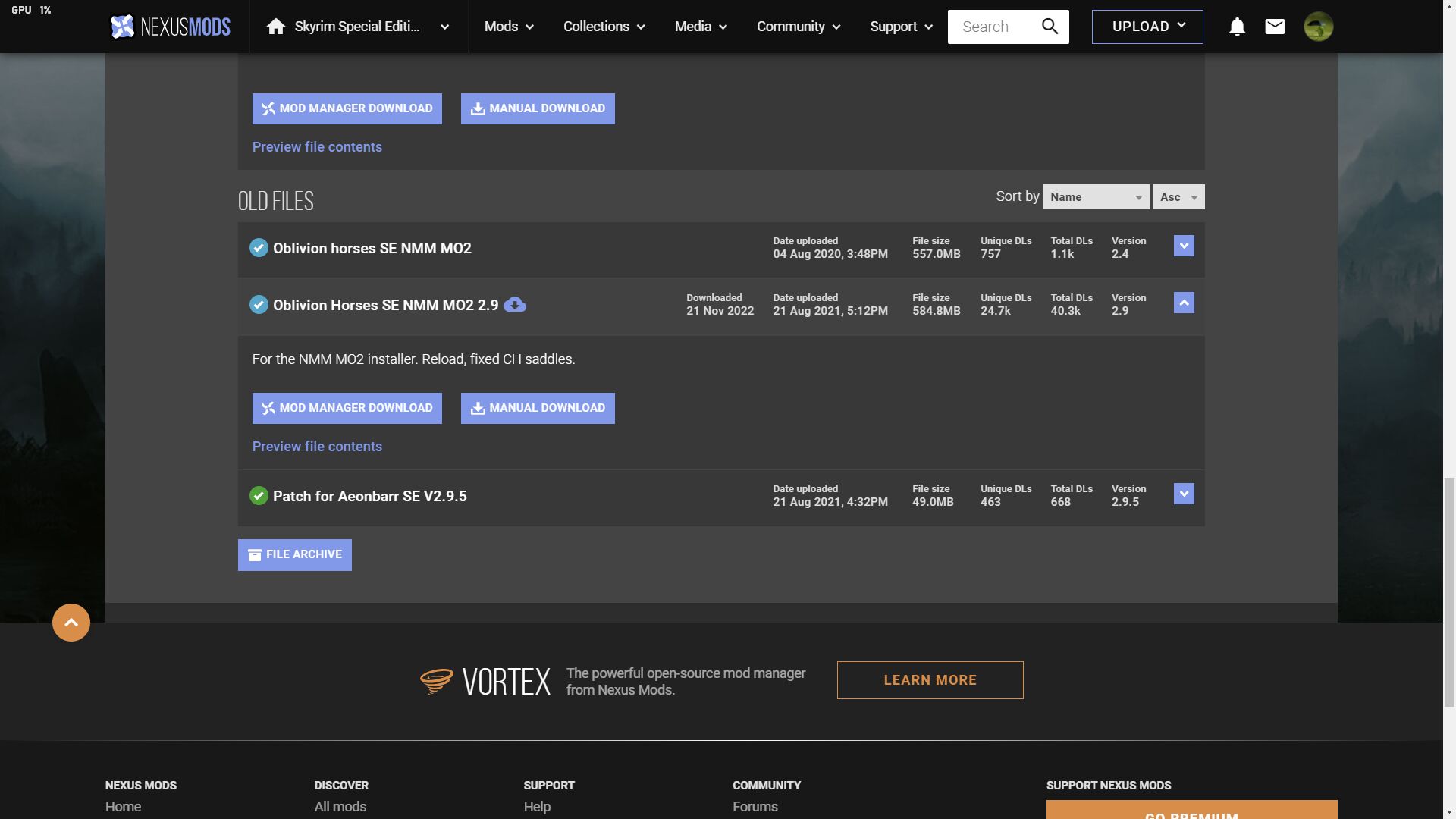Open notifications bell
1456x819 pixels.
(1237, 27)
